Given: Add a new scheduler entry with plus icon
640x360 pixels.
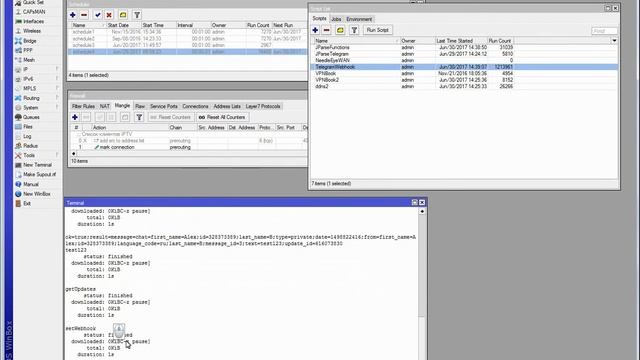Looking at the screenshot, I should (x=73, y=15).
